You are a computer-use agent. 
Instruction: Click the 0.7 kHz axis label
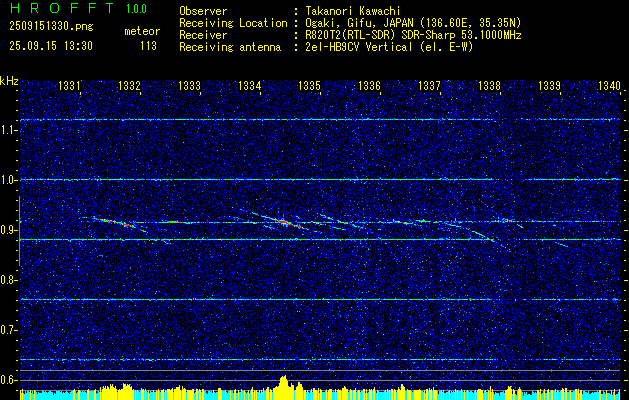(x=7, y=330)
